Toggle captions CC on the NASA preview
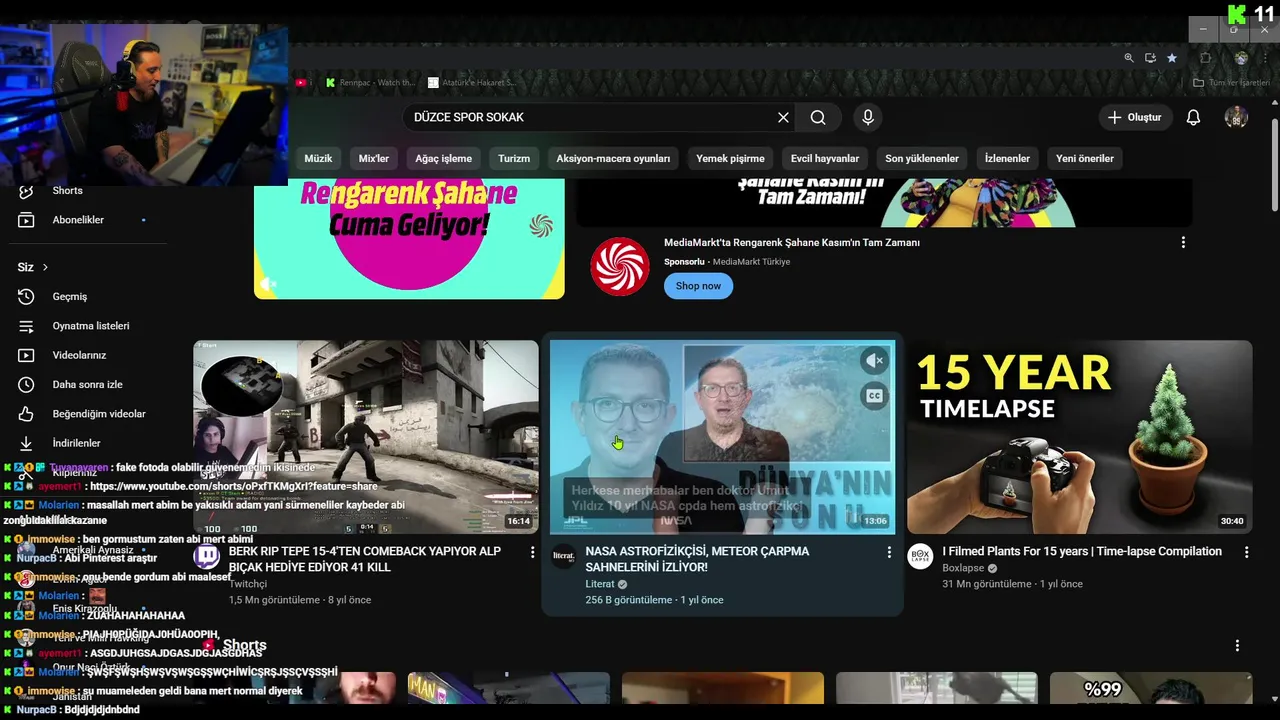1280x720 pixels. coord(874,396)
